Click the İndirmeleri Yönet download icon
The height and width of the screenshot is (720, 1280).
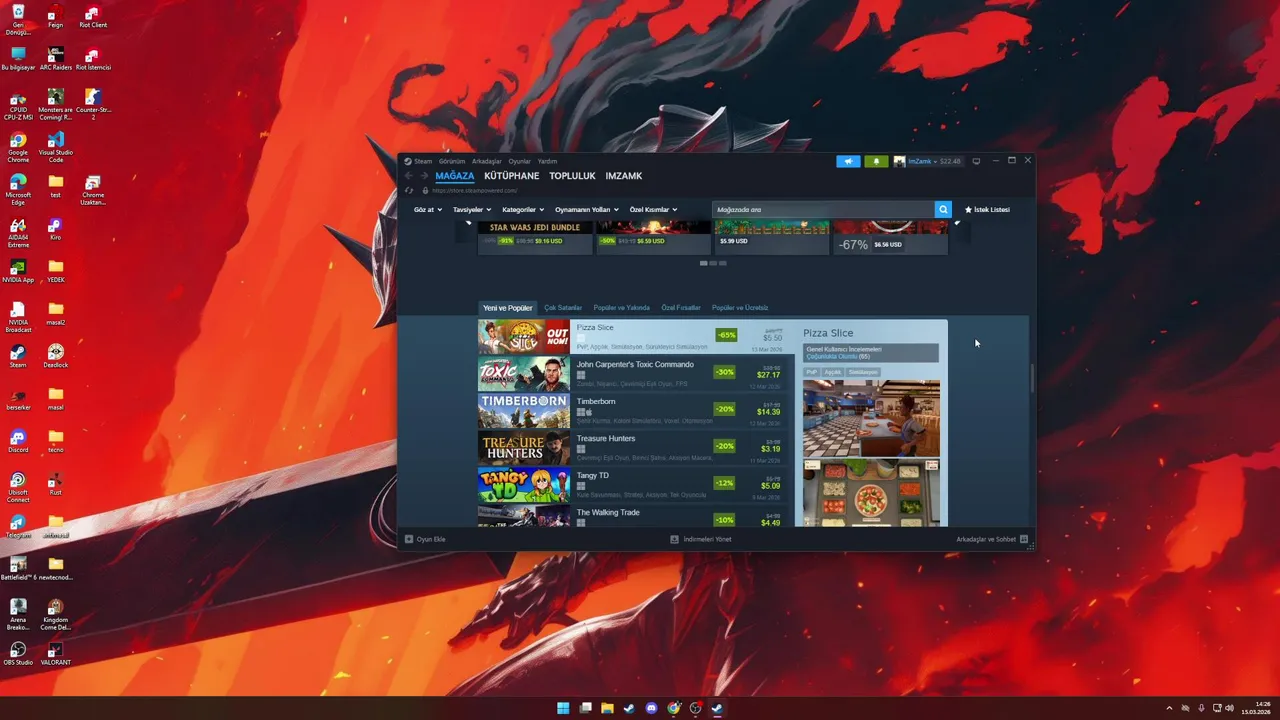click(675, 539)
